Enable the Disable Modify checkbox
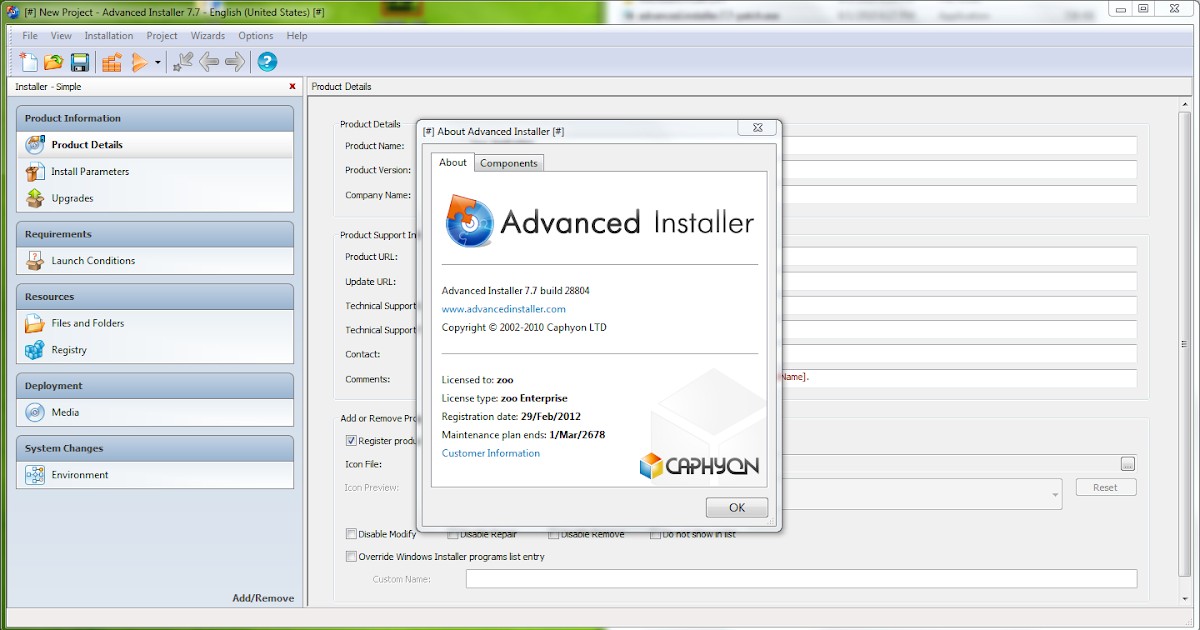Image resolution: width=1200 pixels, height=630 pixels. 351,534
